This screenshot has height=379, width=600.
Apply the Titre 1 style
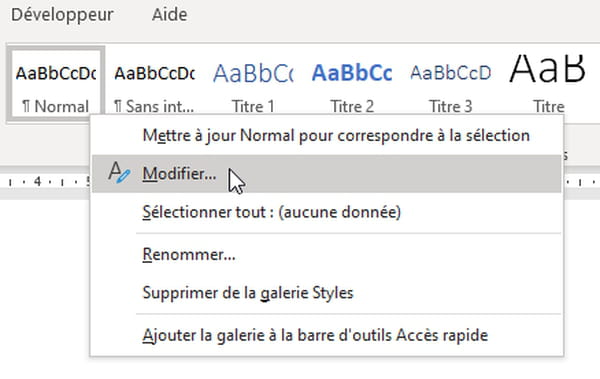(x=253, y=84)
